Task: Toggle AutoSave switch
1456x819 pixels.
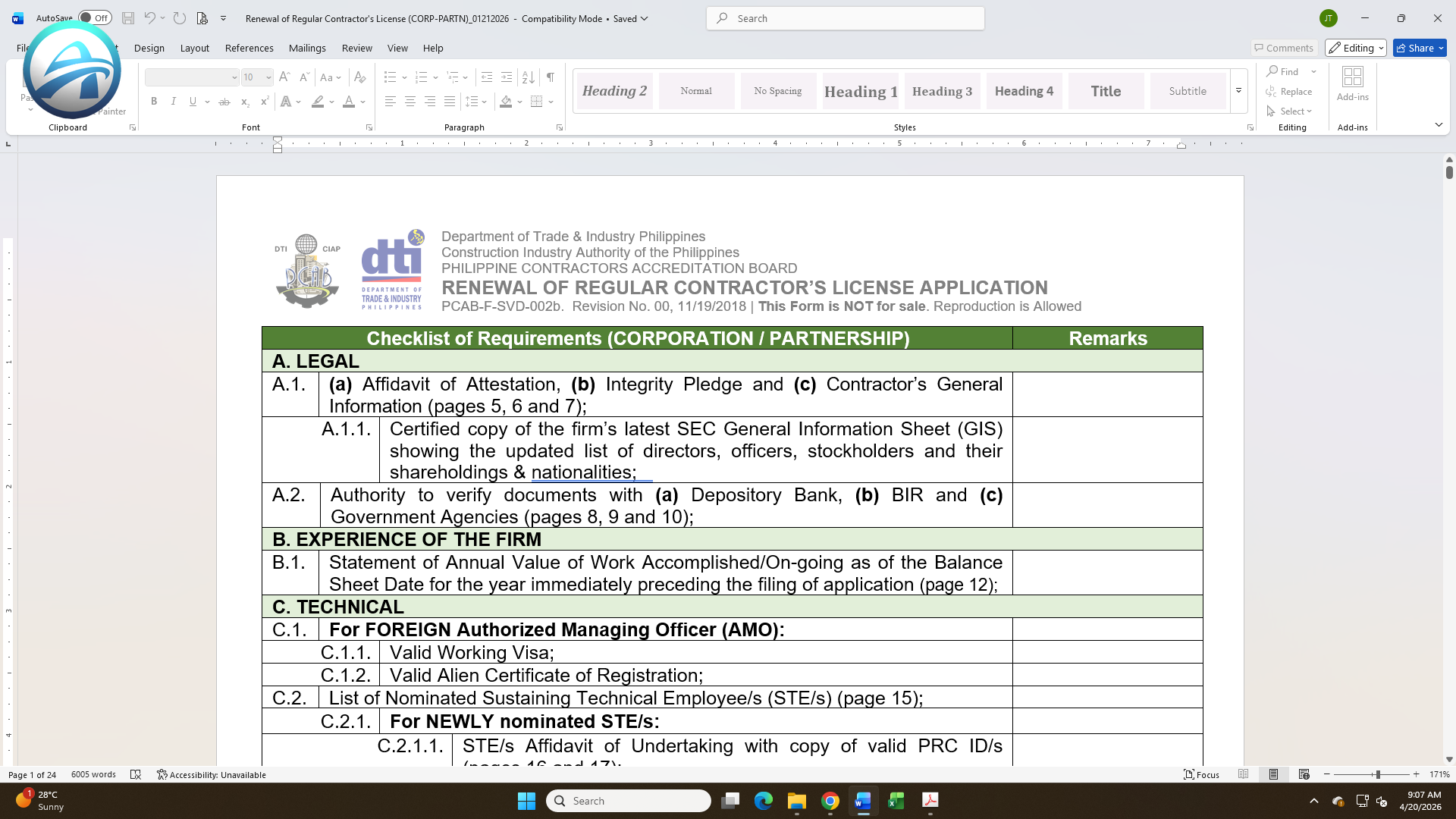Action: pyautogui.click(x=95, y=18)
